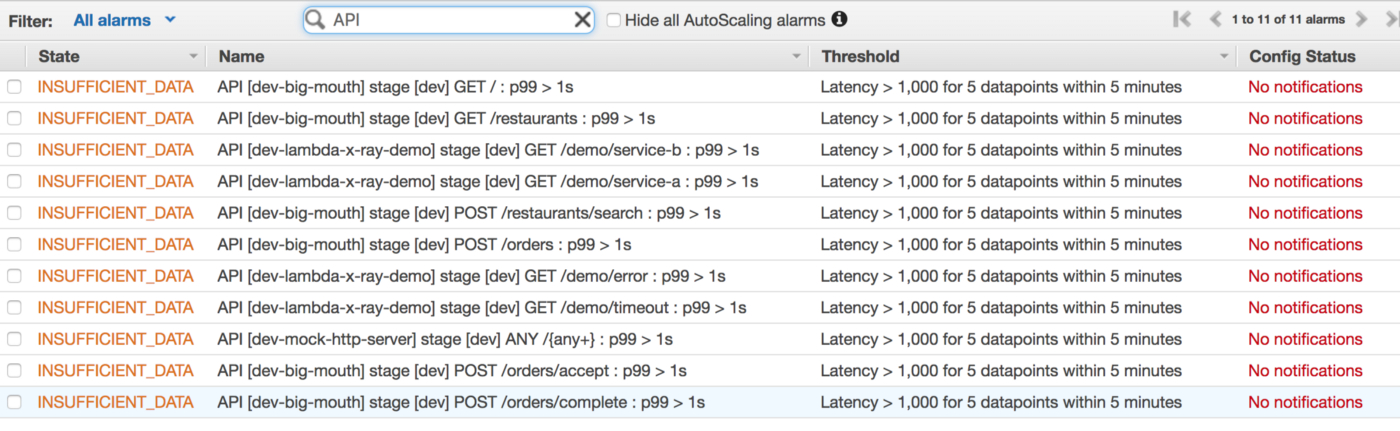1400x431 pixels.
Task: Go to next page of alarms
Action: point(1361,19)
